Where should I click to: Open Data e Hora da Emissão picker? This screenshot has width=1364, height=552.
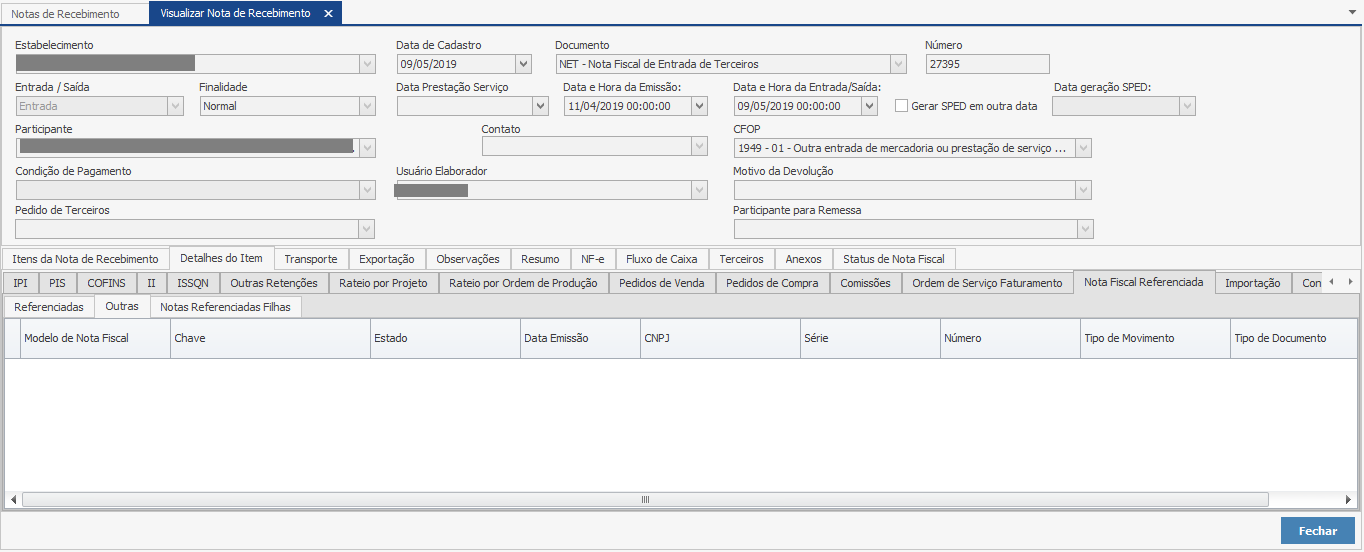pyautogui.click(x=699, y=106)
